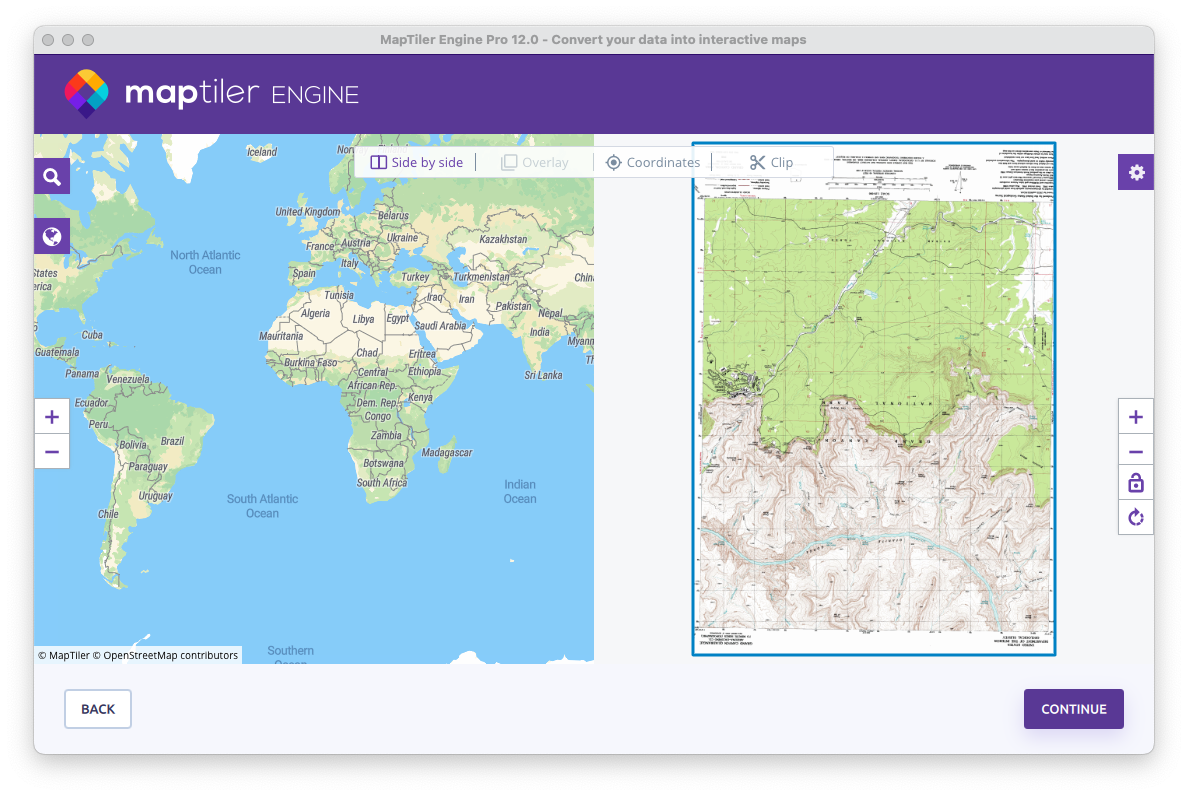Go back with the BACK button
1188x796 pixels.
tap(98, 709)
